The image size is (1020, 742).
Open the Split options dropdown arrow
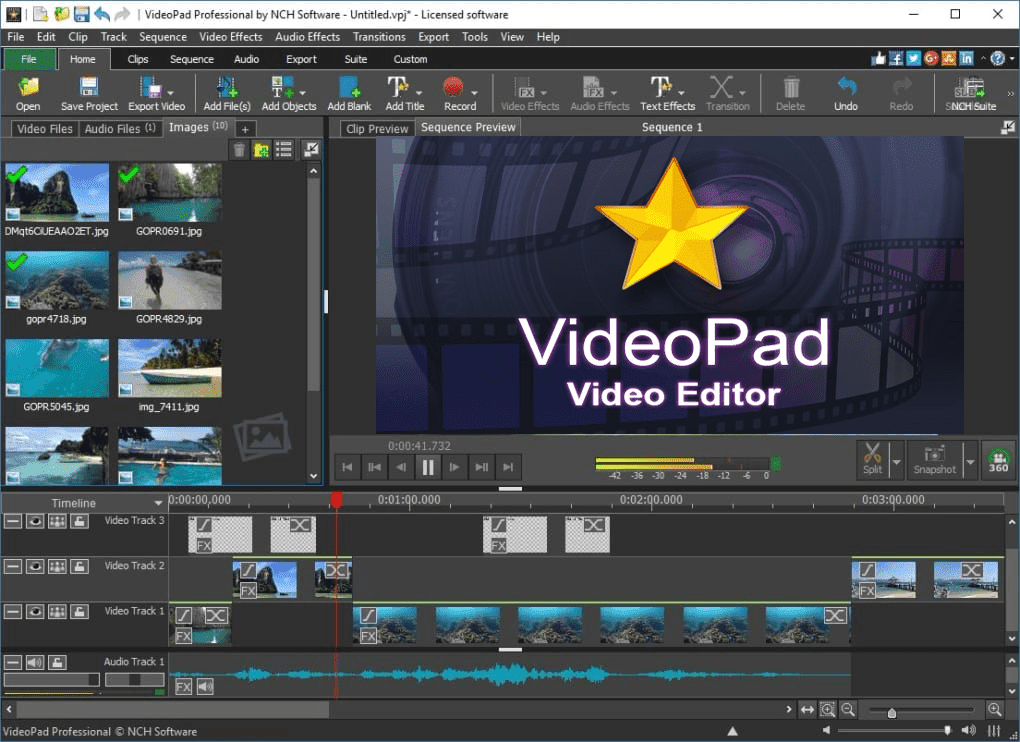pos(896,463)
